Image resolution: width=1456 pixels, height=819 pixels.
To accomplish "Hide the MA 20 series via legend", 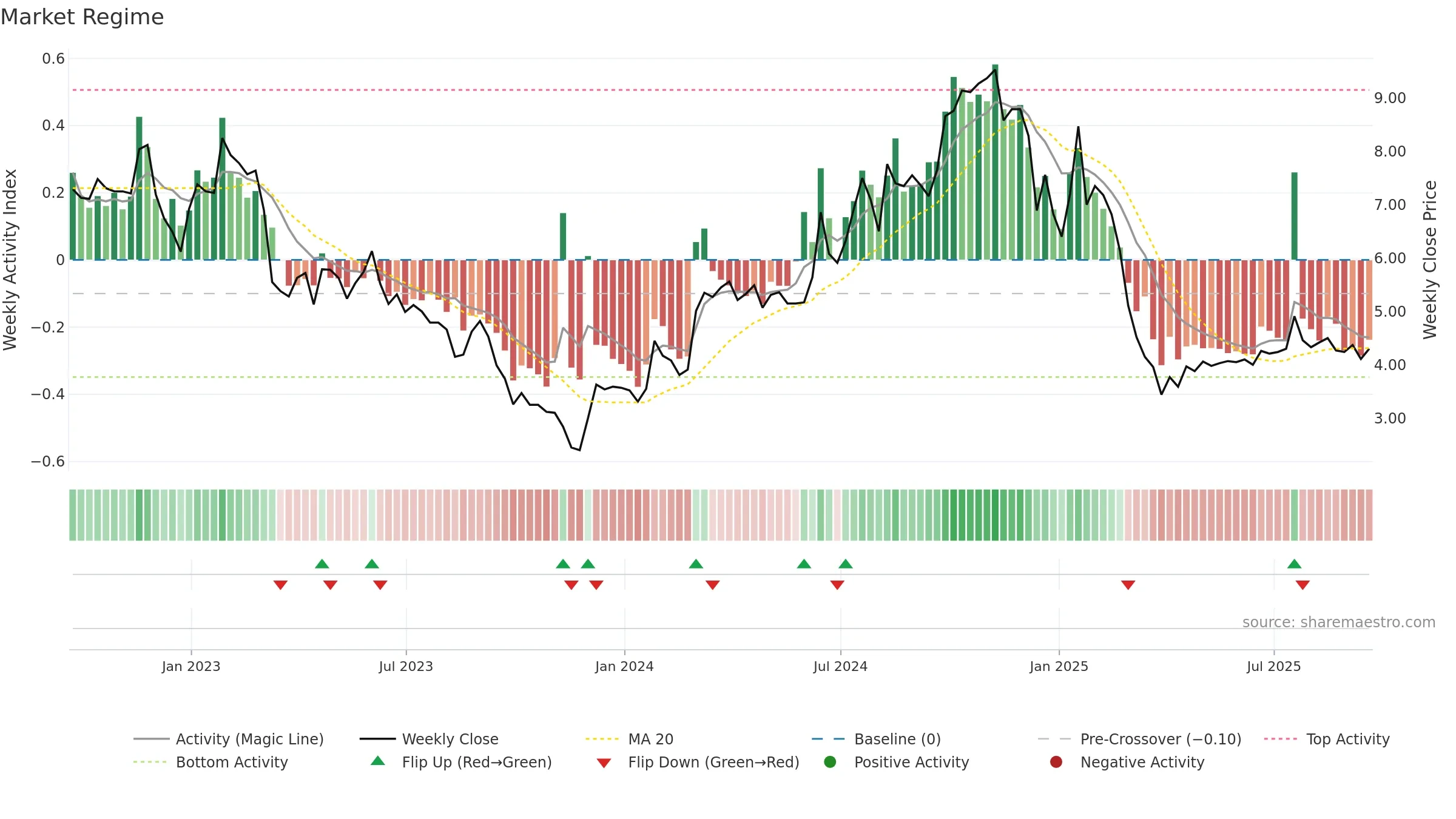I will pos(629,739).
